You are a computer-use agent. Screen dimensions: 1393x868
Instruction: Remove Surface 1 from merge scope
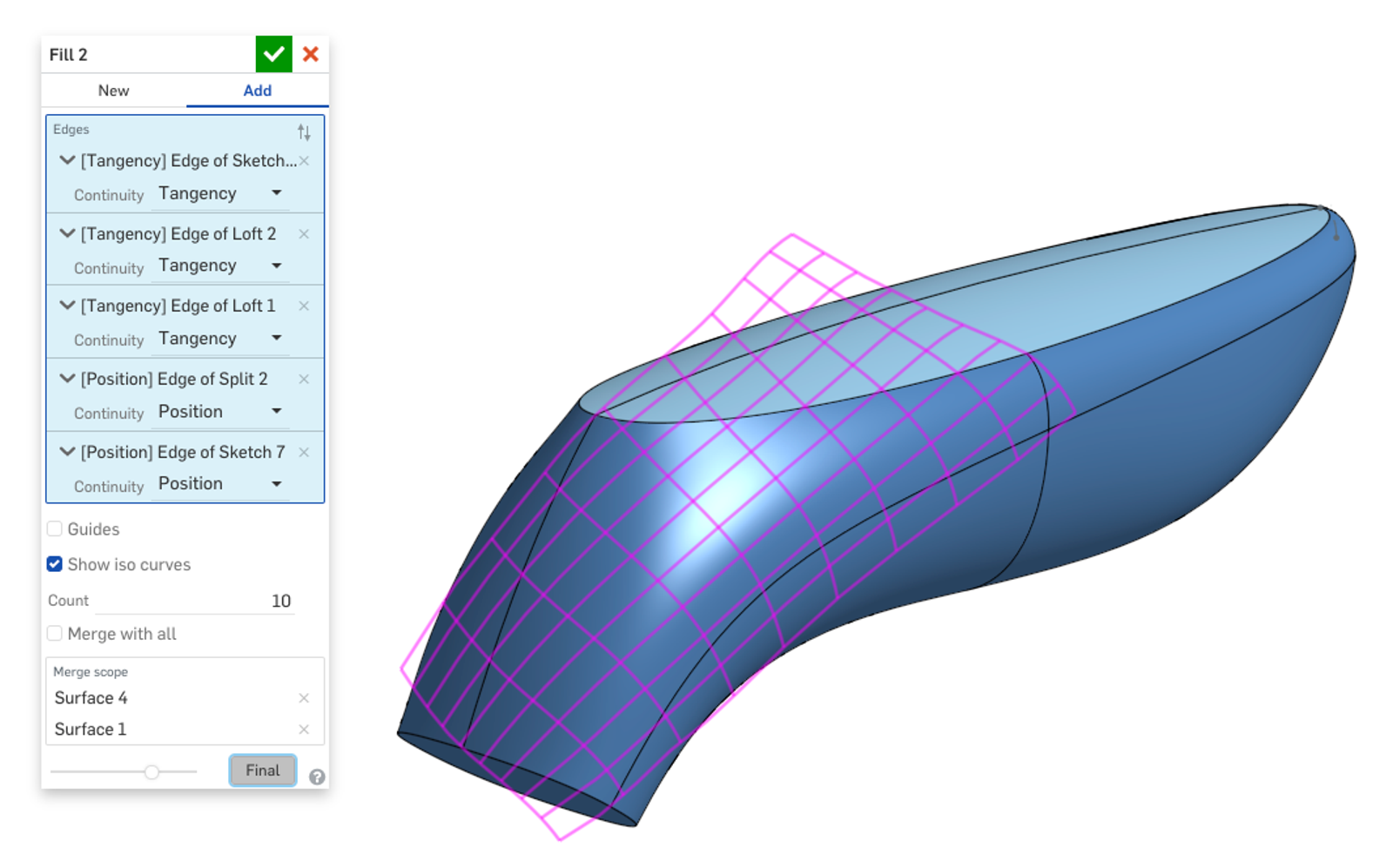304,730
